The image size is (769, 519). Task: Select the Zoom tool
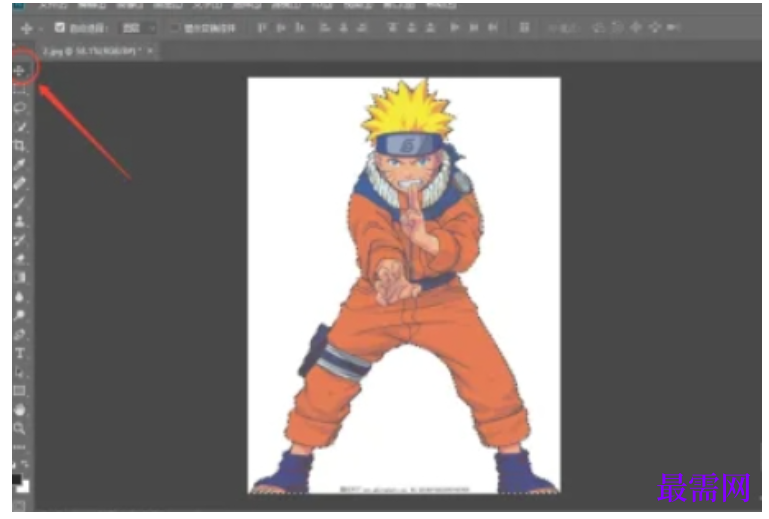click(19, 428)
